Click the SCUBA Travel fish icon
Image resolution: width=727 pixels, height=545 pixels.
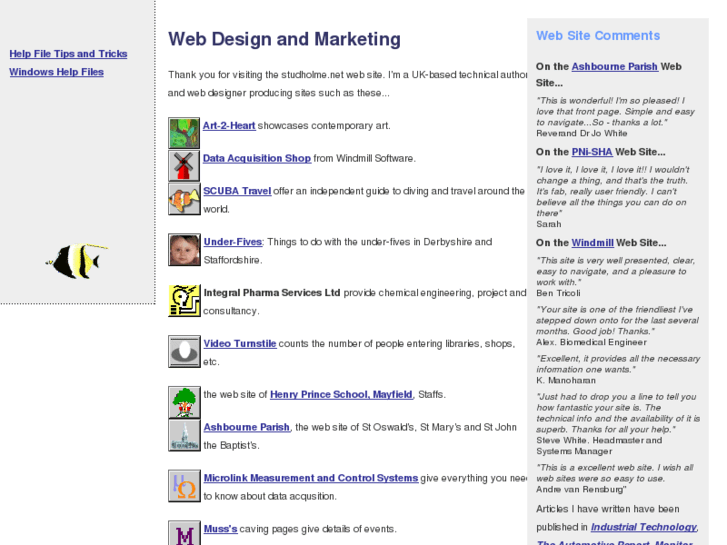184,199
